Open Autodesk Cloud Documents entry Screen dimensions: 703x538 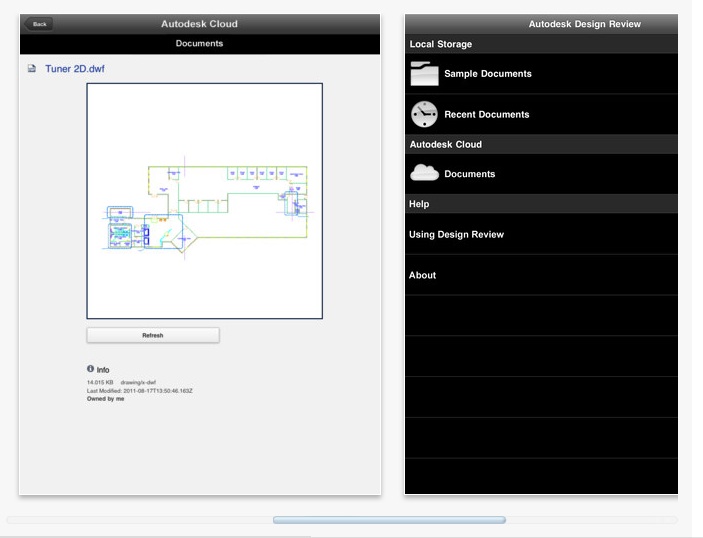pos(541,174)
